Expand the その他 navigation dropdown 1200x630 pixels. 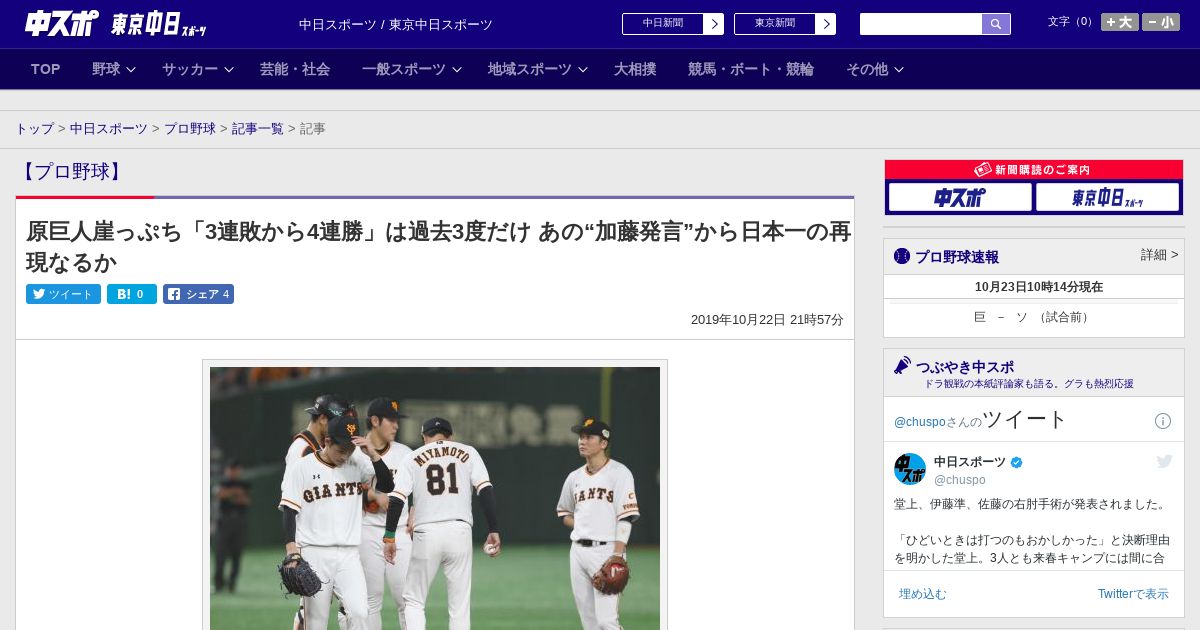click(x=875, y=69)
